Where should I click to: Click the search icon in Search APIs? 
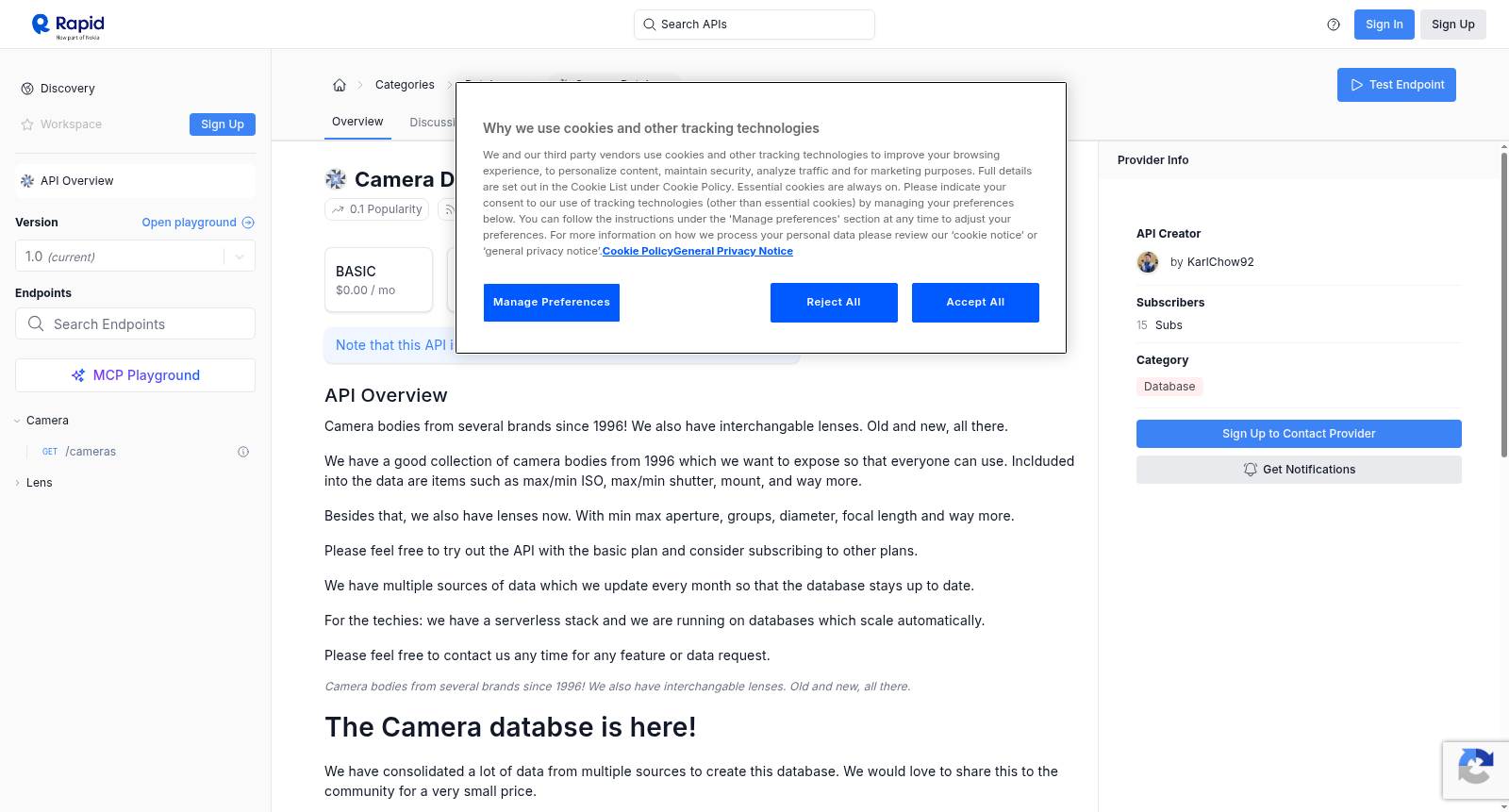[650, 25]
